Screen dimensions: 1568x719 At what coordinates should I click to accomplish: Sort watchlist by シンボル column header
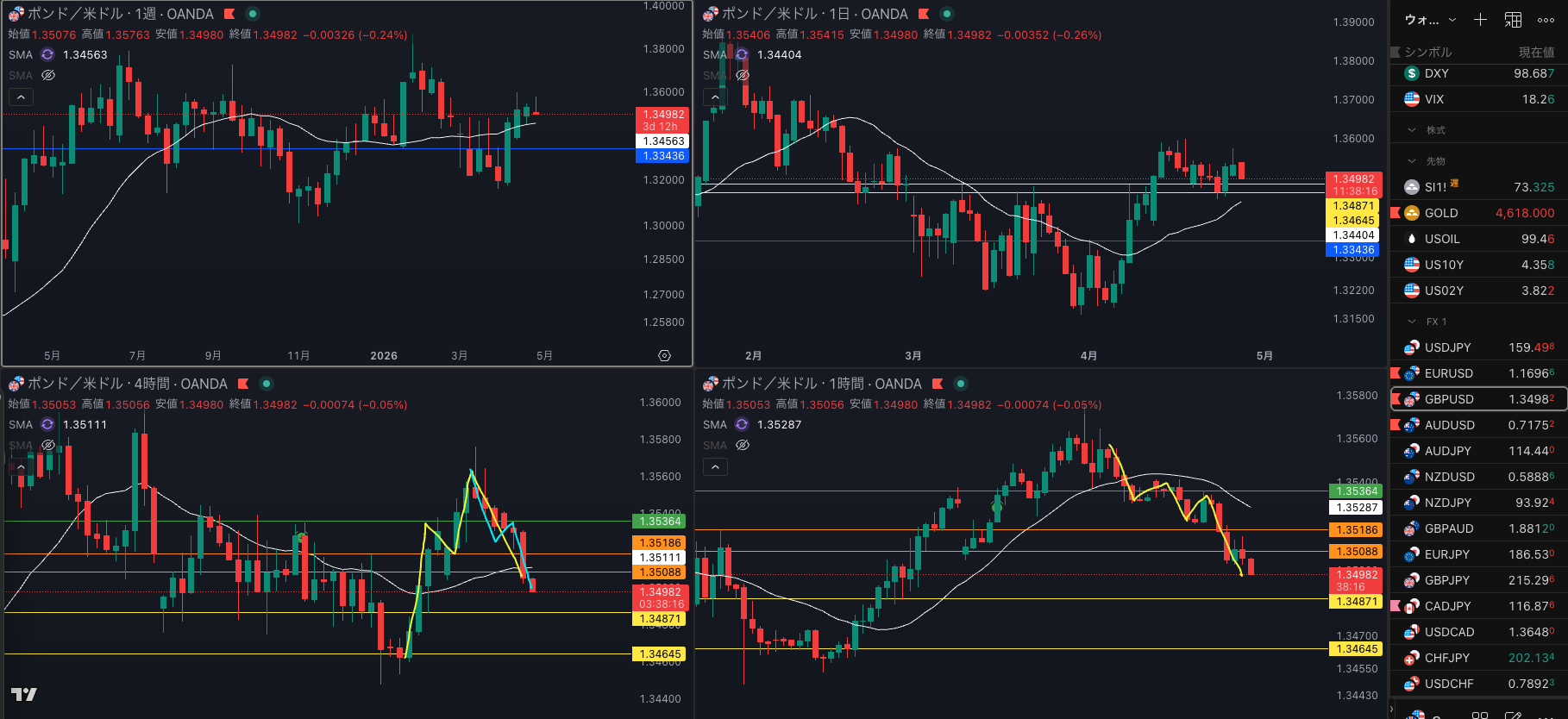coord(1427,53)
